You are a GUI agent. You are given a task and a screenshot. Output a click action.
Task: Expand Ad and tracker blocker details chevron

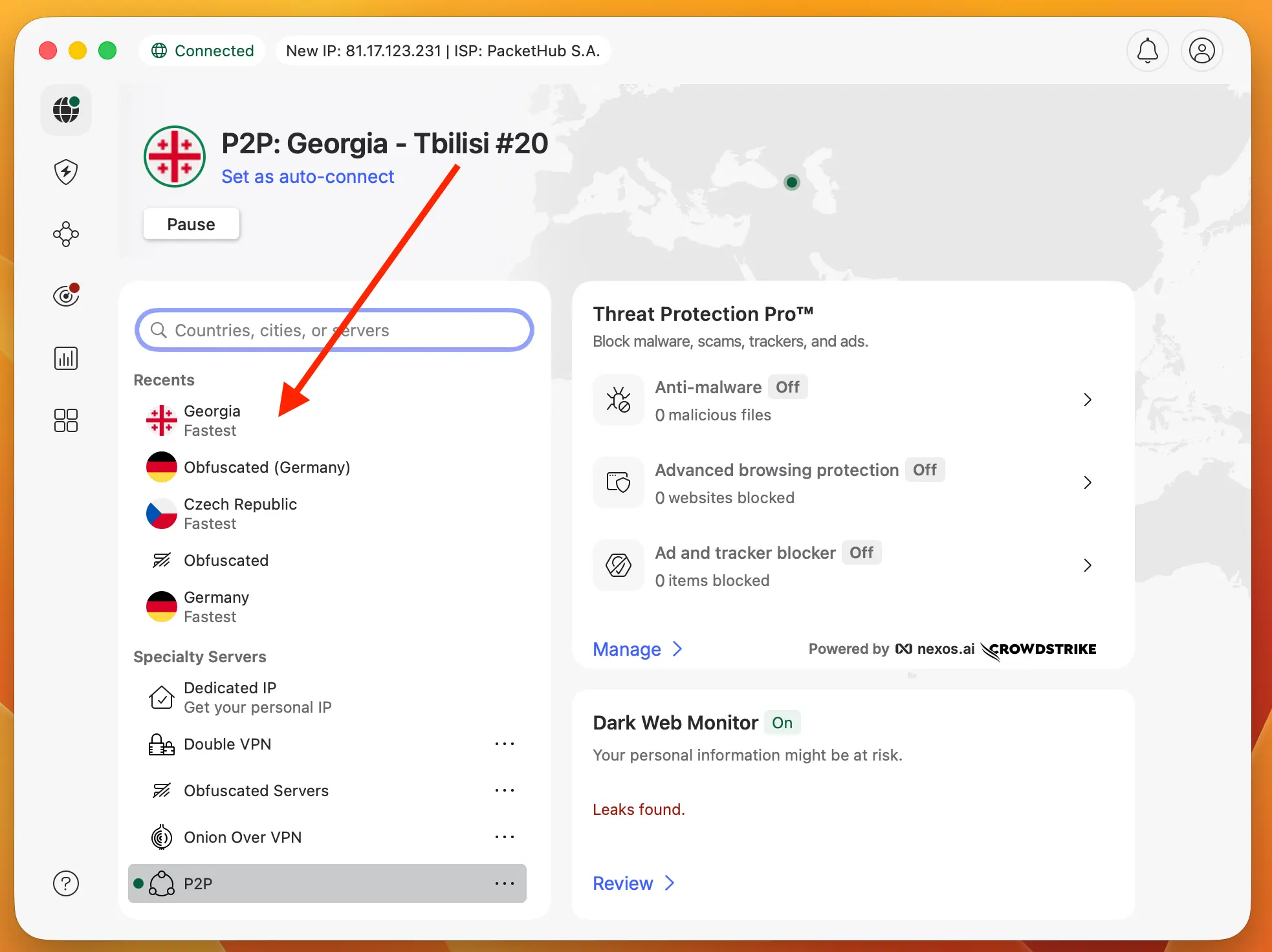coord(1087,565)
